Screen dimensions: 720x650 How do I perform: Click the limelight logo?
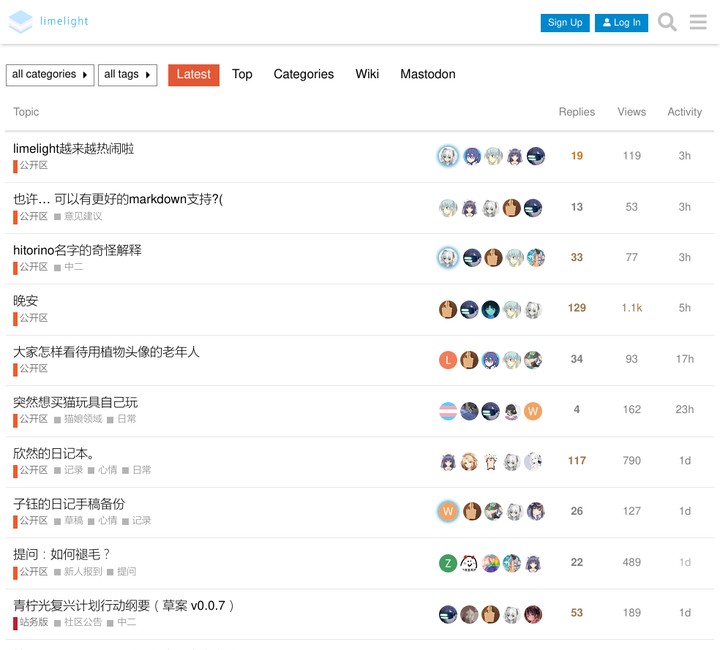coord(49,22)
